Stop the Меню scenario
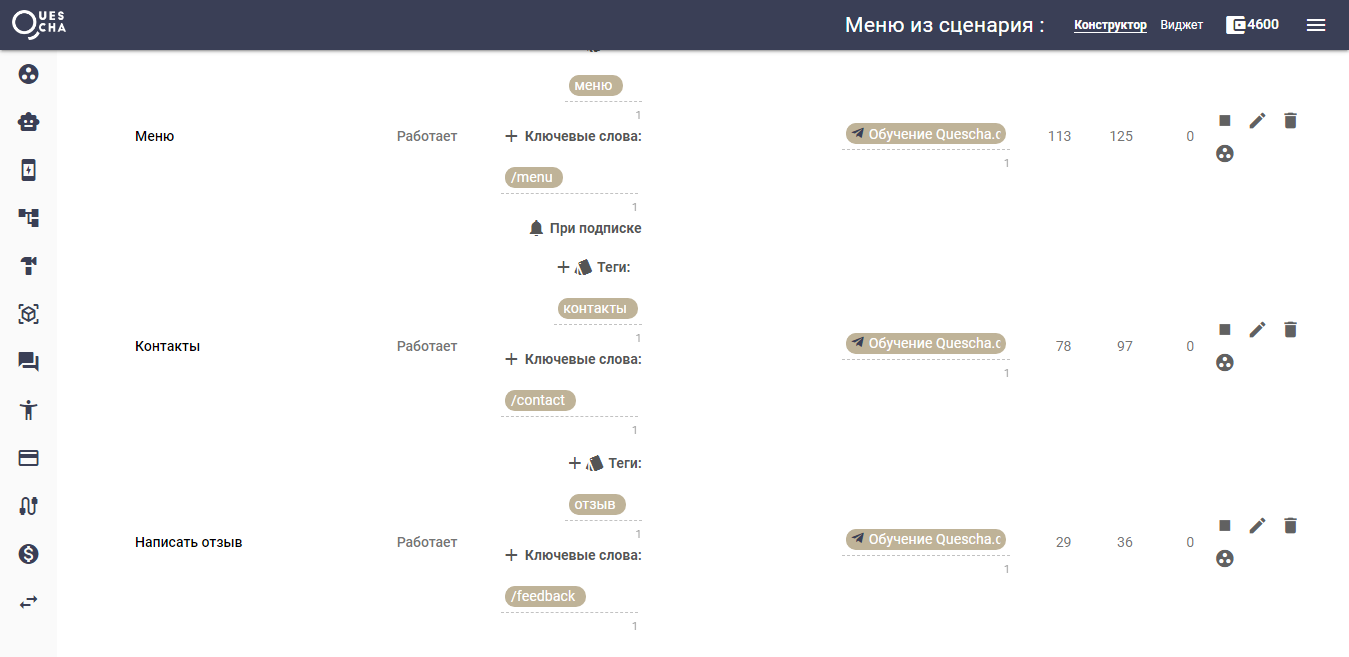Screen dimensions: 1349x657 tap(1224, 121)
